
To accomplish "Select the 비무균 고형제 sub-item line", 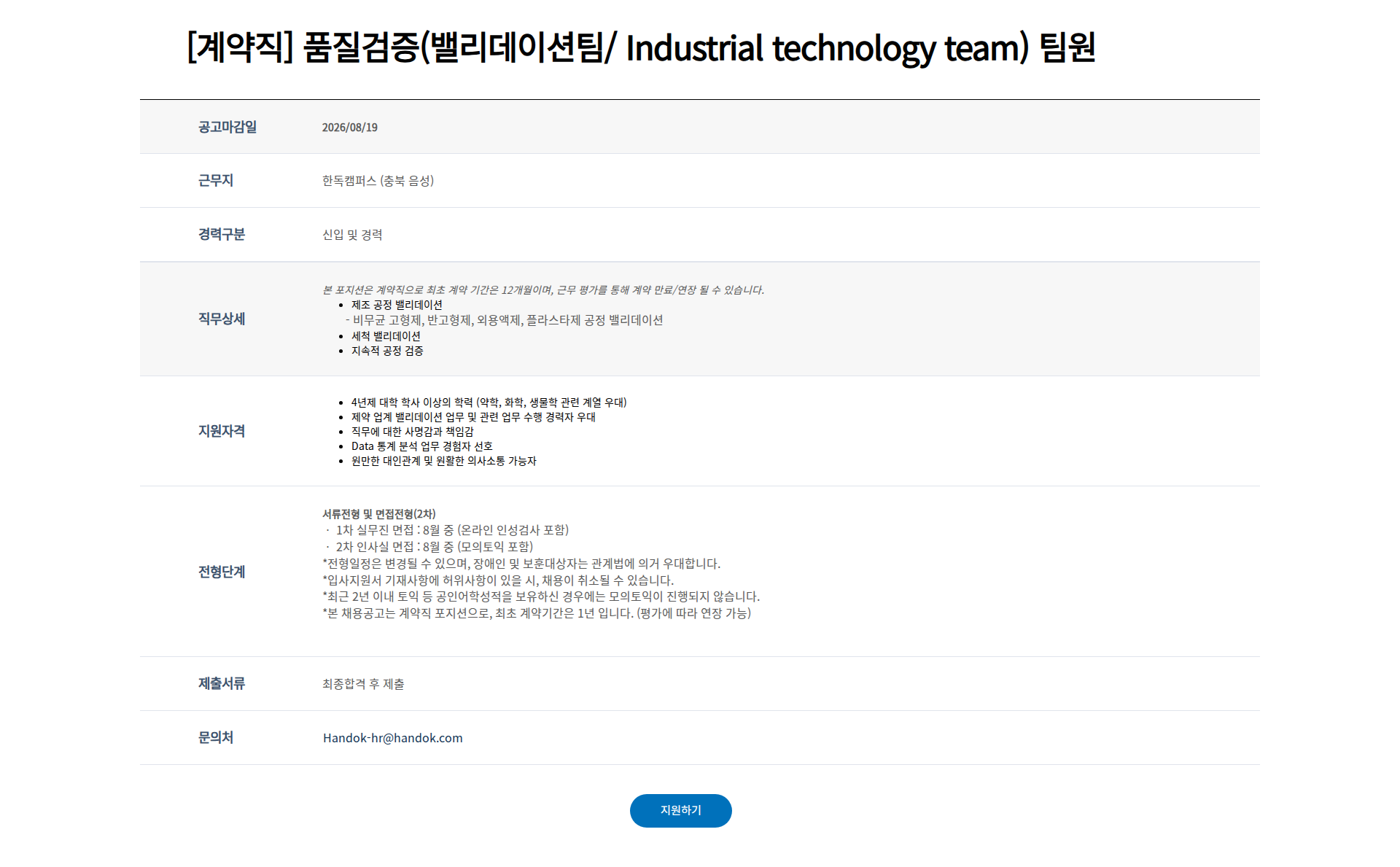I will 504,320.
